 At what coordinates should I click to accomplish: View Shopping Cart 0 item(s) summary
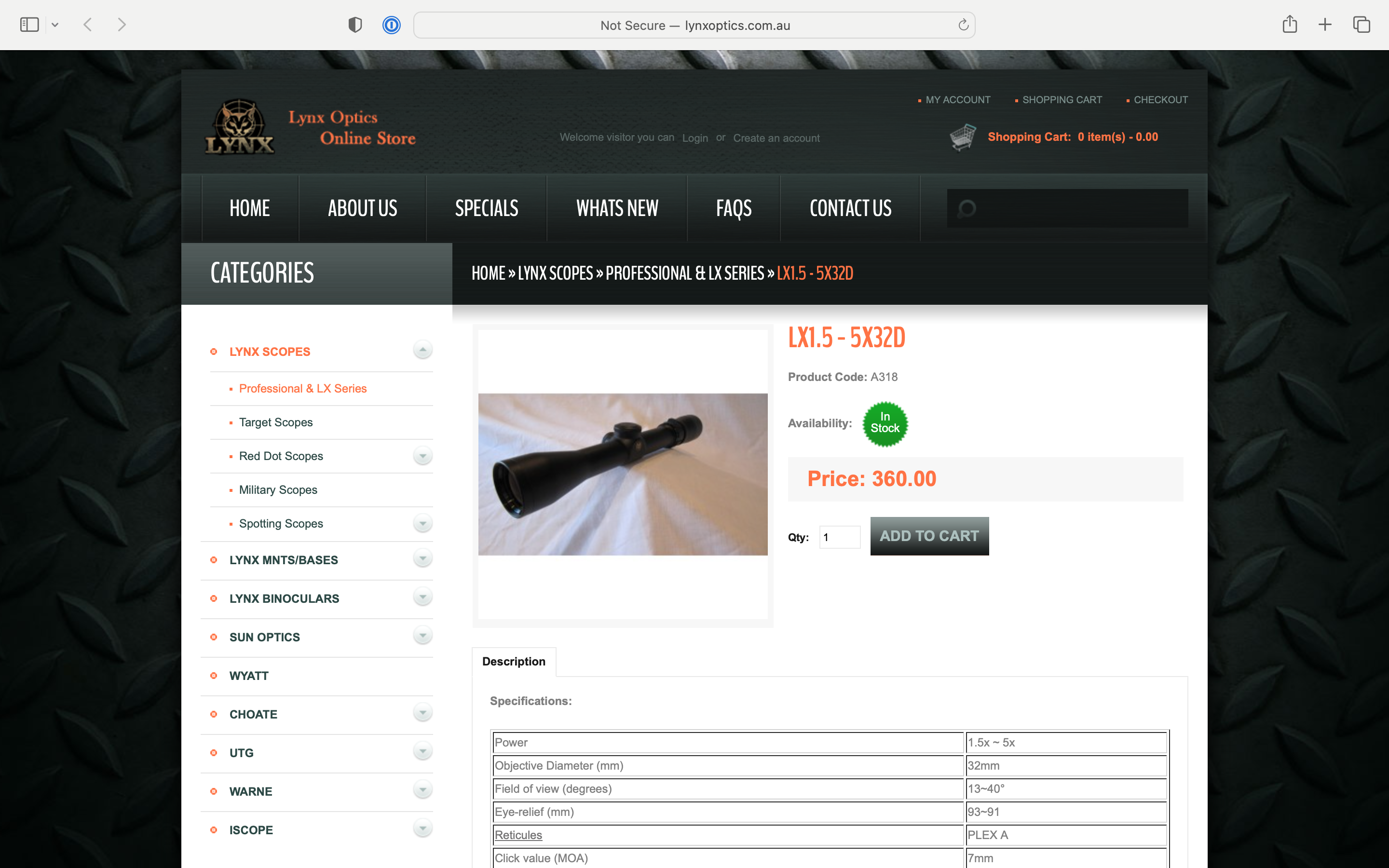pyautogui.click(x=1073, y=137)
